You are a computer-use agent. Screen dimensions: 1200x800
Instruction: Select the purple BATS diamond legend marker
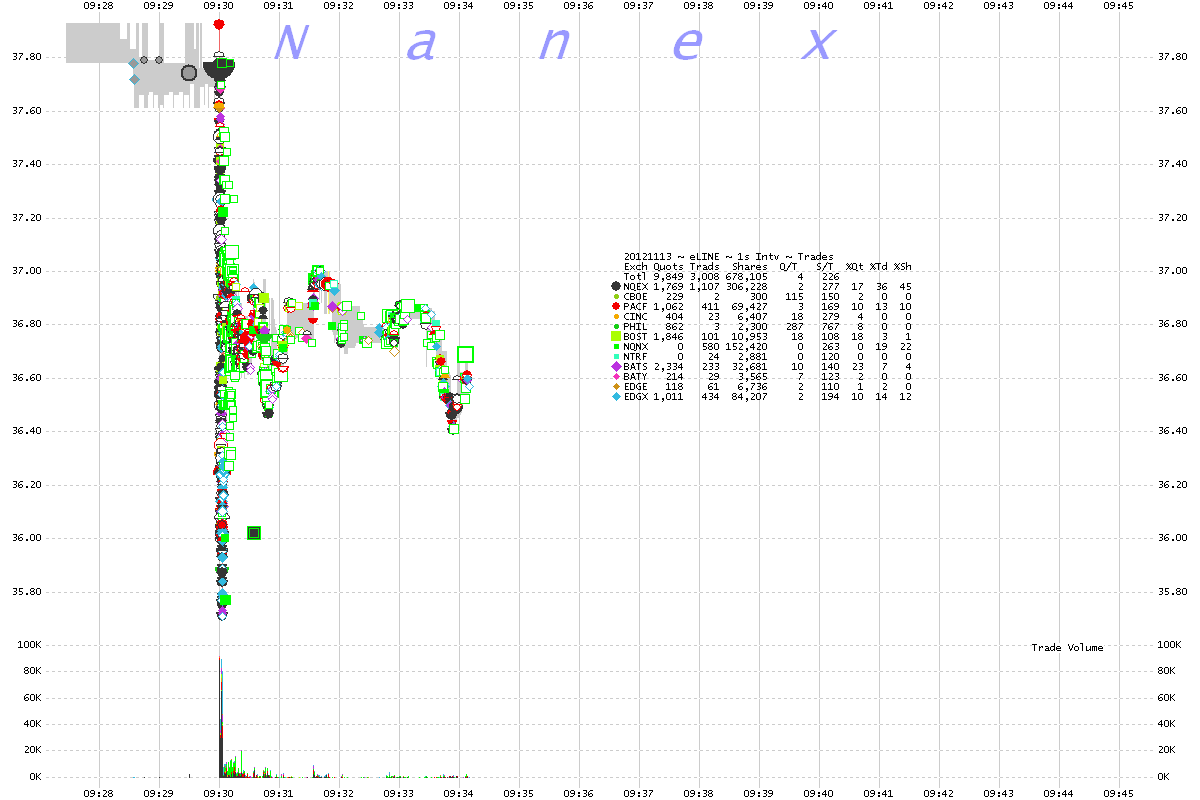tap(616, 366)
